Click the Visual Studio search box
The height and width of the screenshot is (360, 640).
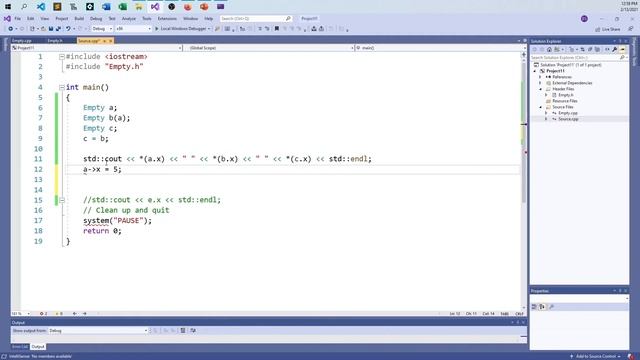point(256,19)
